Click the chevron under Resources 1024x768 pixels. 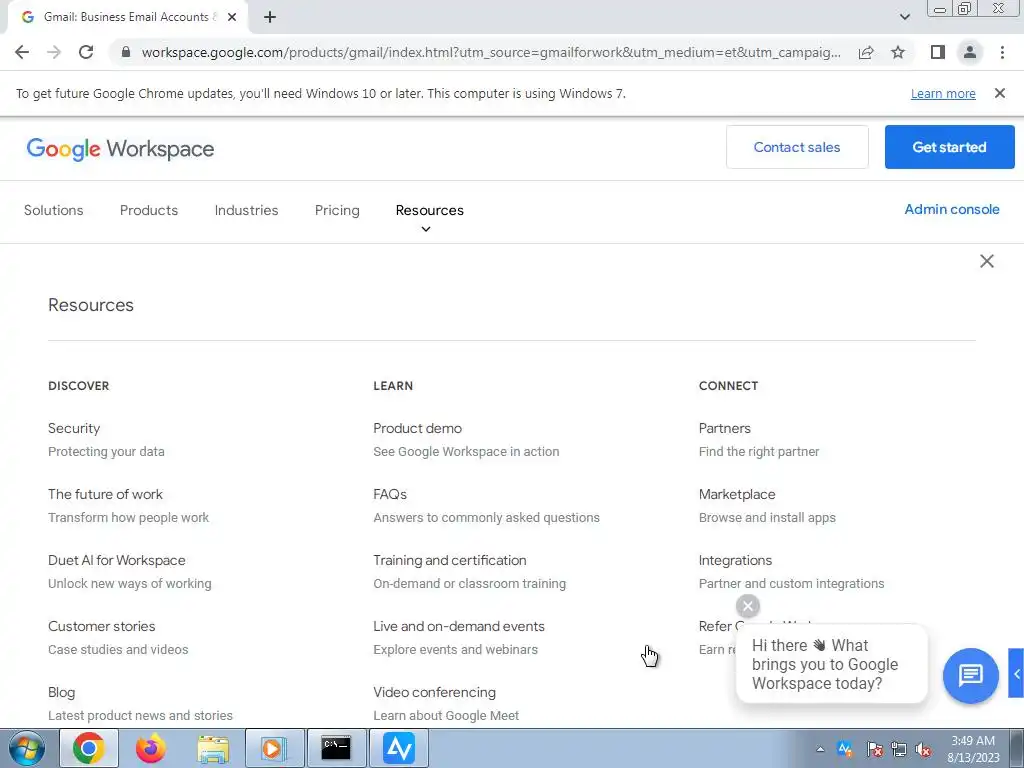click(426, 229)
